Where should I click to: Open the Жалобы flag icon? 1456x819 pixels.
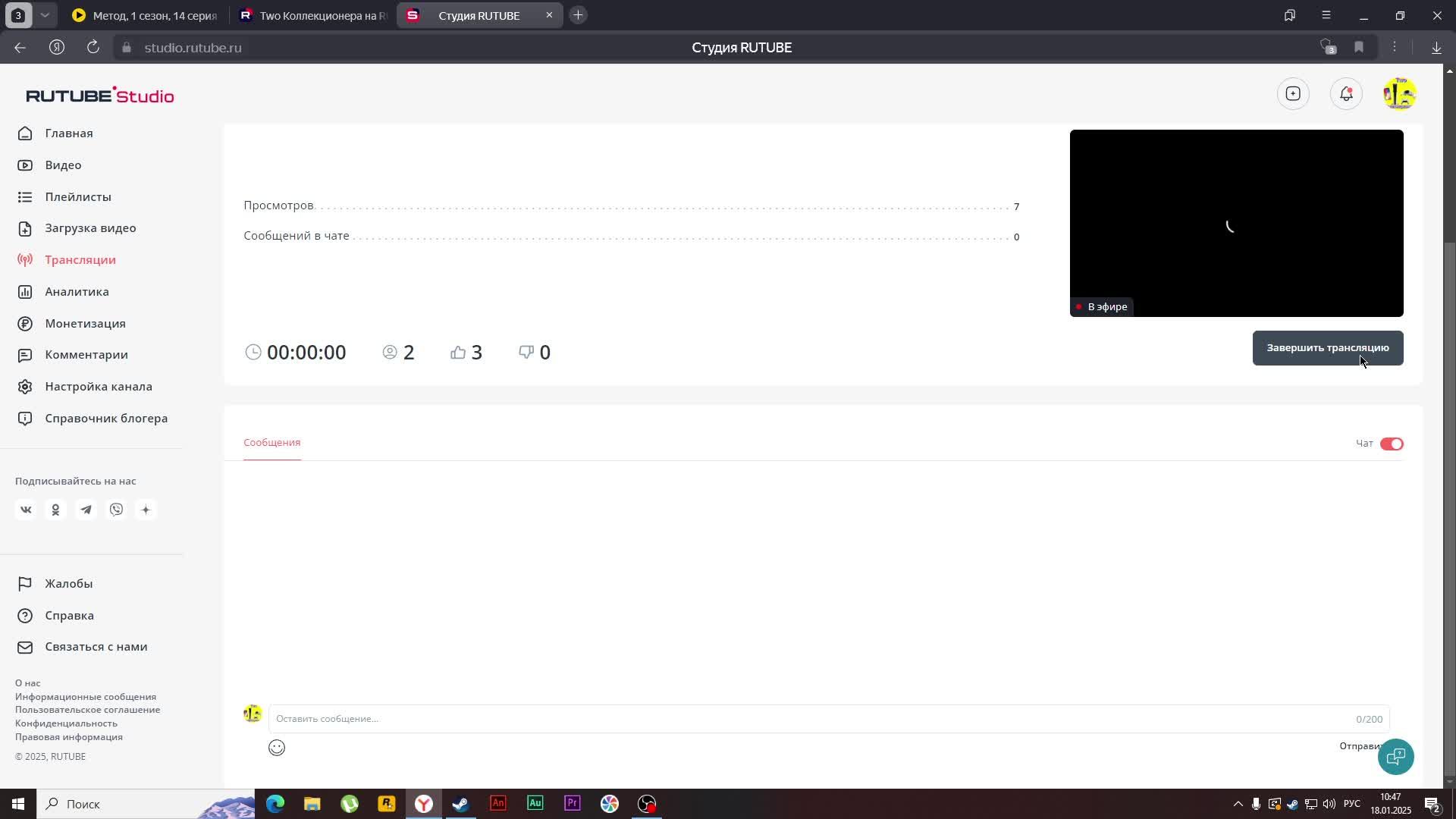coord(25,584)
